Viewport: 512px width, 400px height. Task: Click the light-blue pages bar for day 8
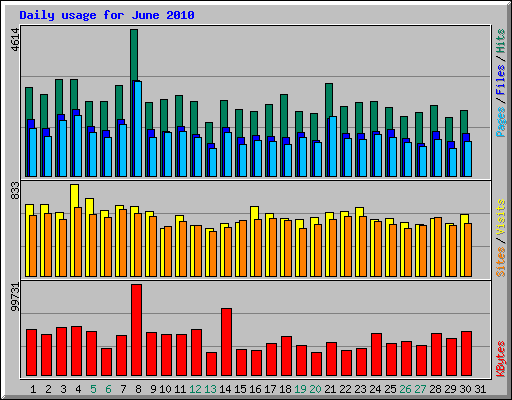138,129
